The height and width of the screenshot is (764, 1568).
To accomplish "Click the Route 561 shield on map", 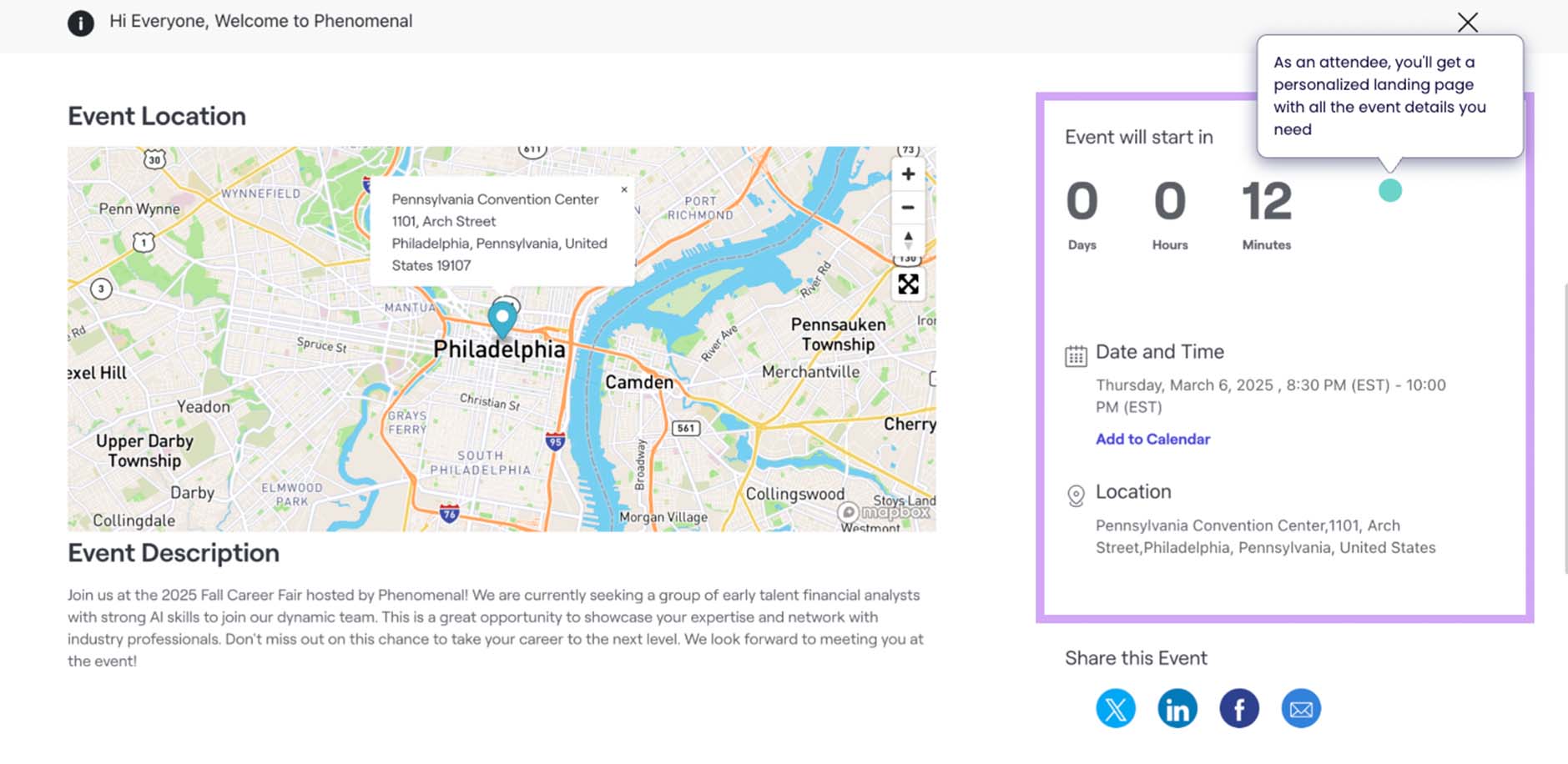I will click(686, 428).
